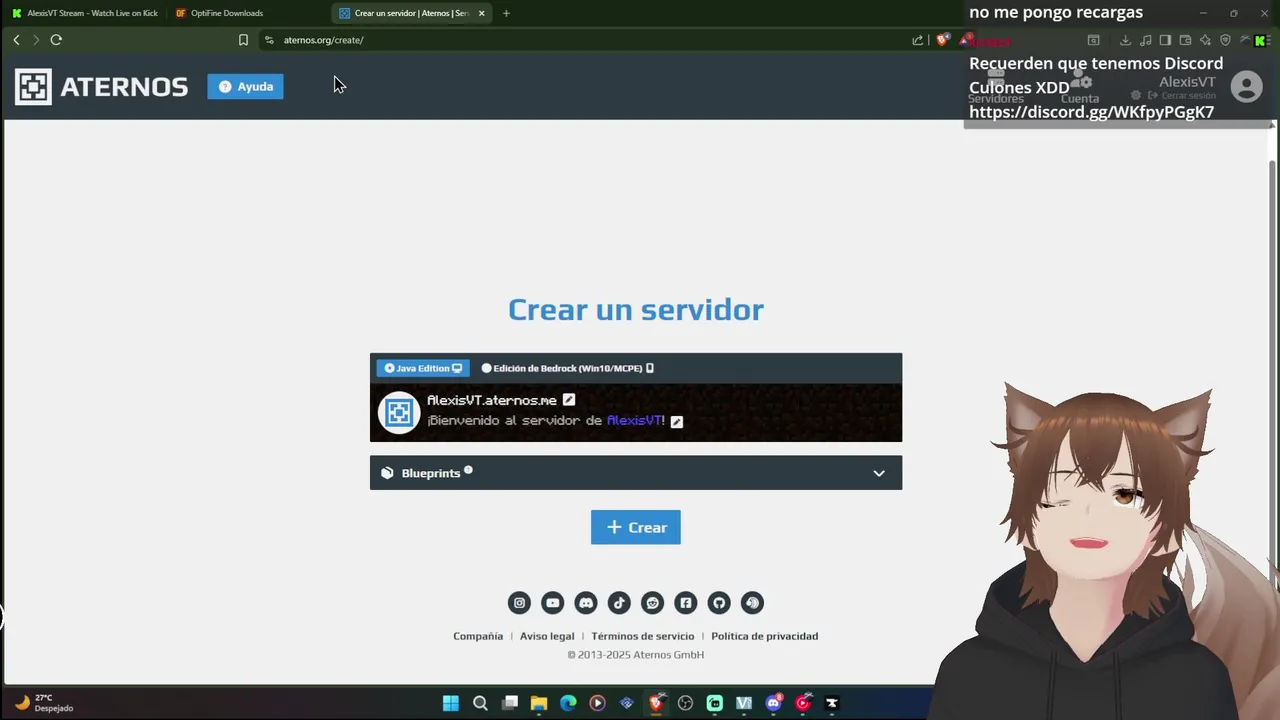Image resolution: width=1280 pixels, height=720 pixels.
Task: Open Brave VPN shield icon
Action: pyautogui.click(x=1225, y=40)
